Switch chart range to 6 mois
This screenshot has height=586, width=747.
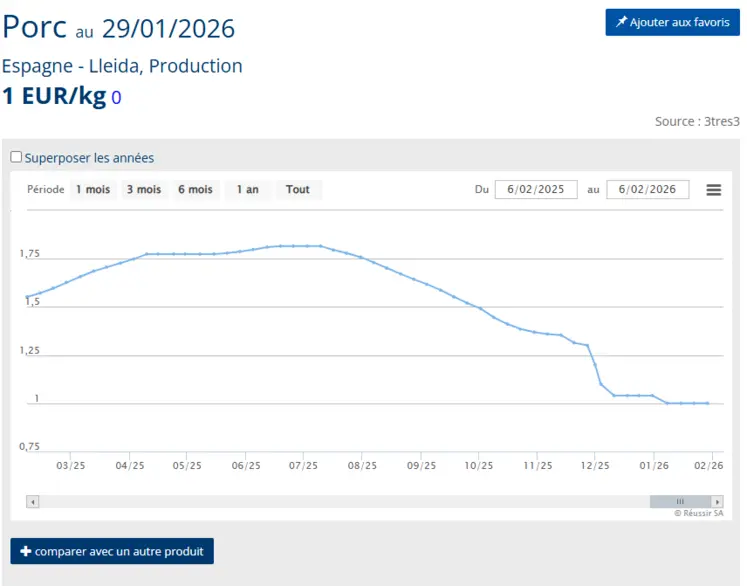click(195, 190)
